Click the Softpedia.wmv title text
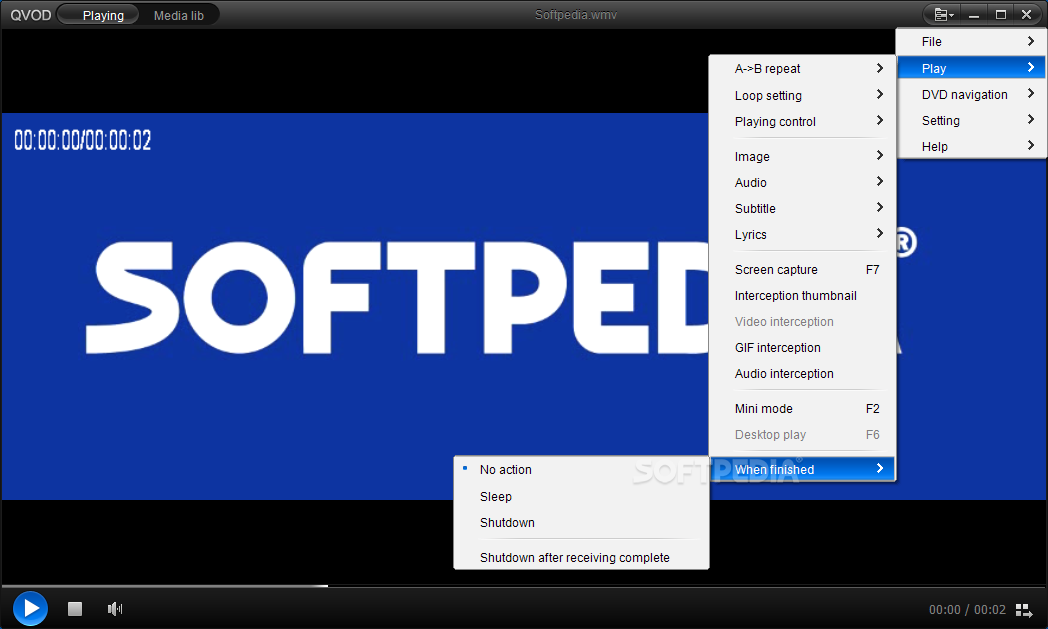The image size is (1048, 629). [x=575, y=15]
